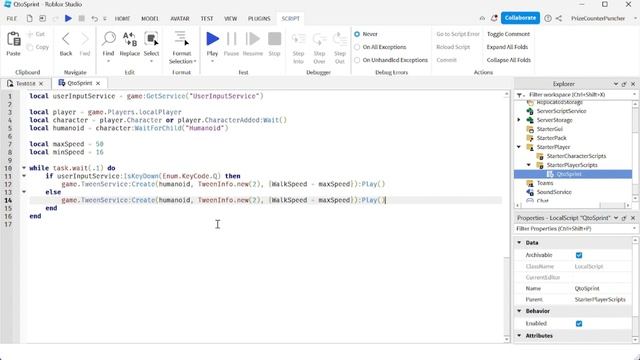Viewport: 640px width, 360px height.
Task: Fold the while loop at line 10
Action: (x=24, y=168)
